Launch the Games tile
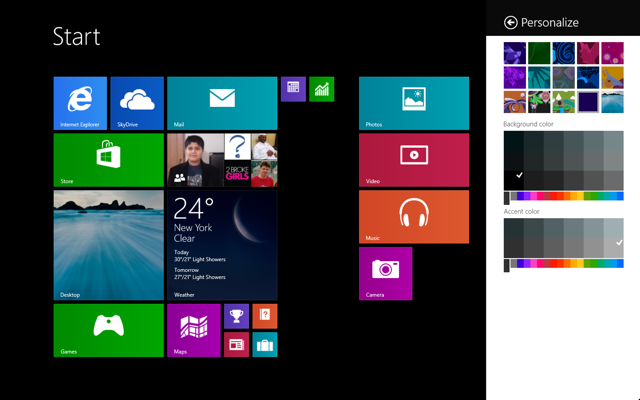 [x=109, y=330]
